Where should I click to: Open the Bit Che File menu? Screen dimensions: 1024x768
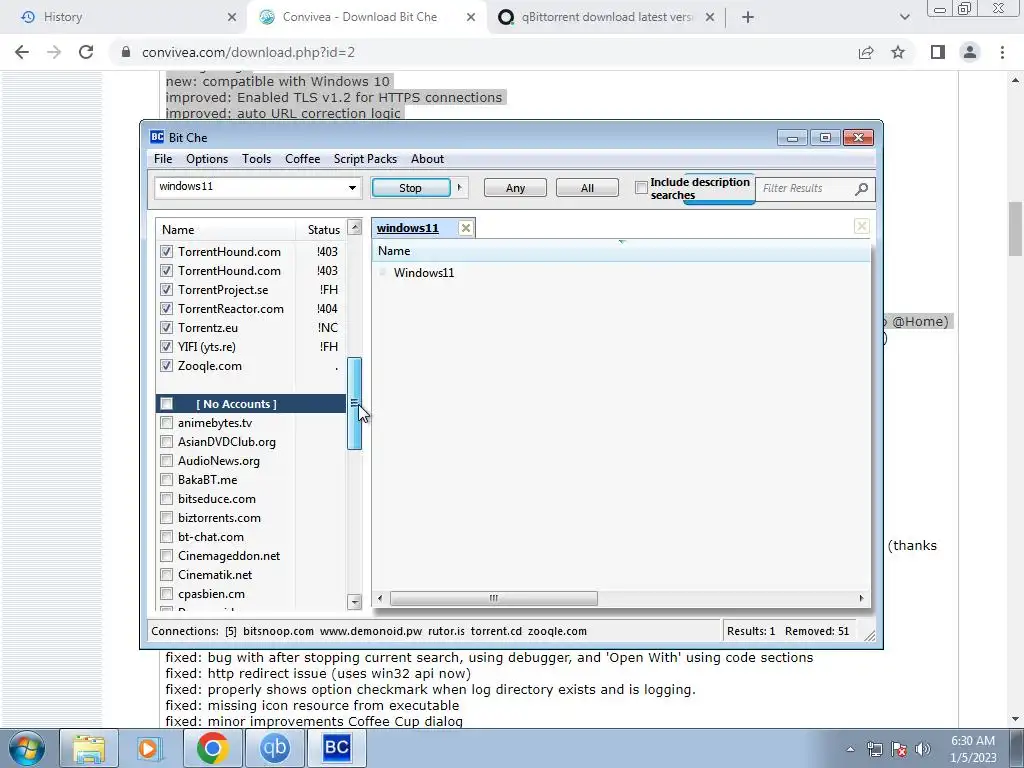pos(163,159)
